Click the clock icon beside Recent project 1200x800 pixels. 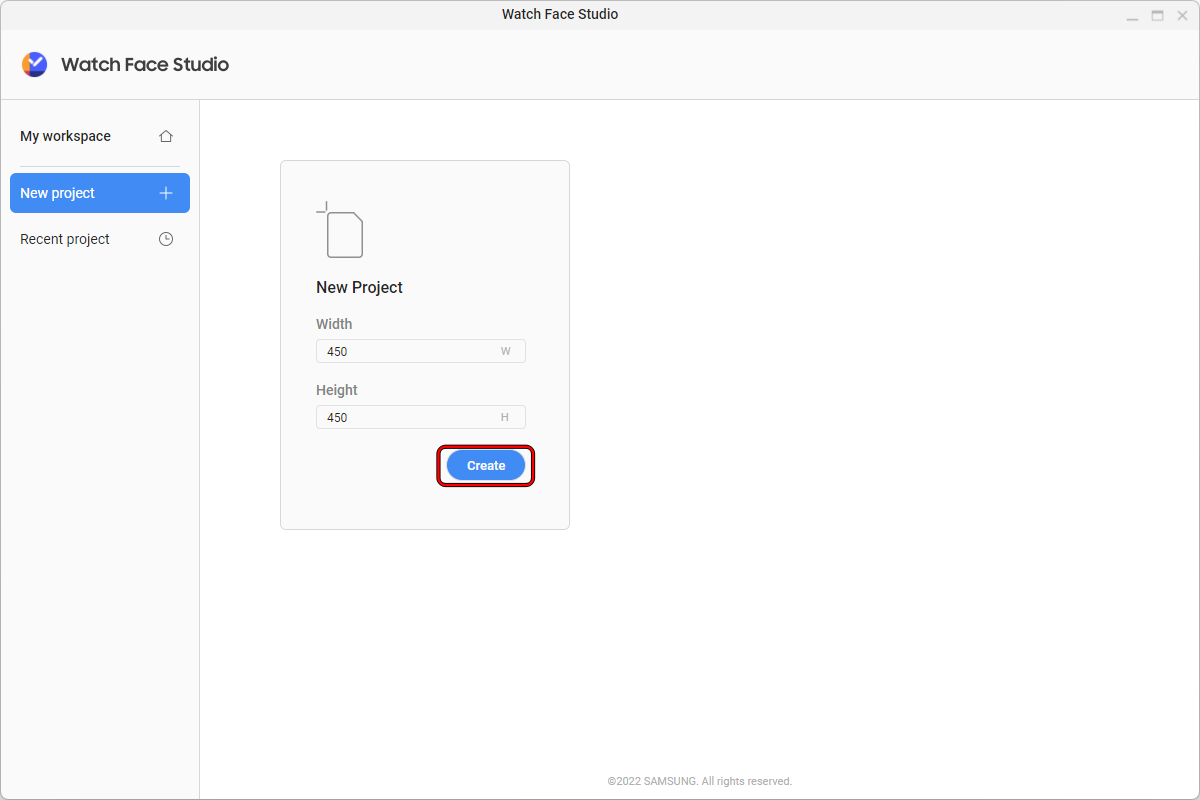pos(166,239)
